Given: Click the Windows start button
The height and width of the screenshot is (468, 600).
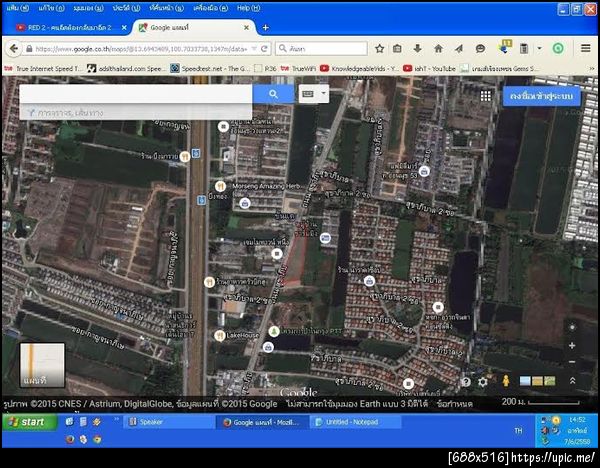Looking at the screenshot, I should (x=30, y=422).
